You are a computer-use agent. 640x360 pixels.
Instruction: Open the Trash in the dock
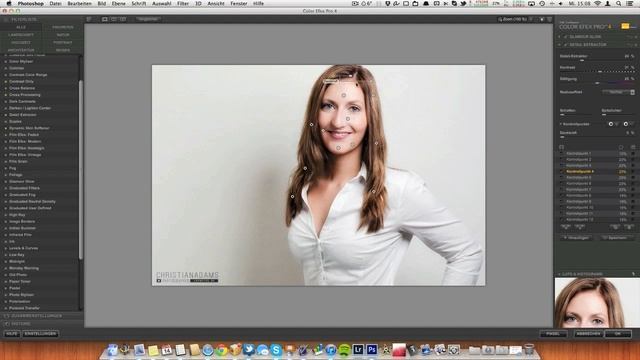[529, 350]
